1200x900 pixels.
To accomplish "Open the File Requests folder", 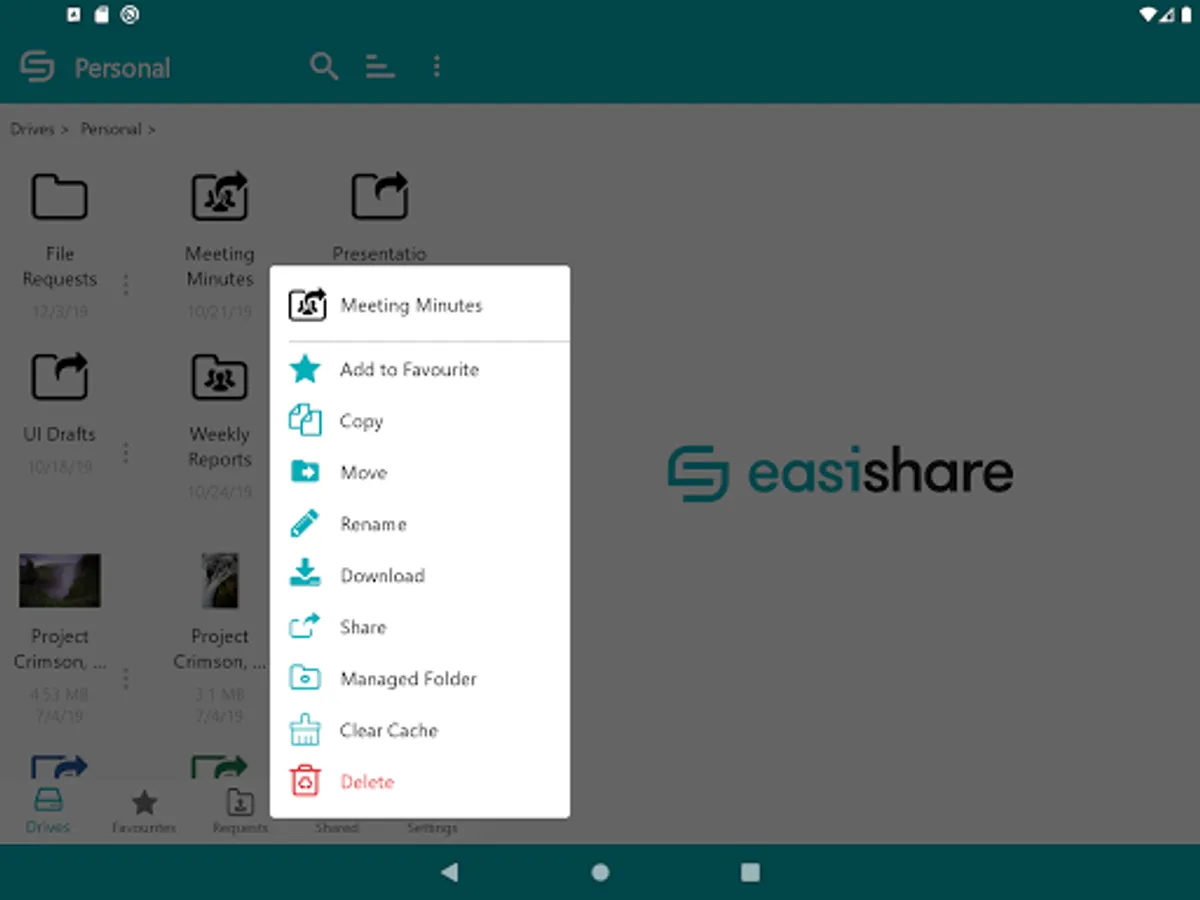I will coord(60,196).
